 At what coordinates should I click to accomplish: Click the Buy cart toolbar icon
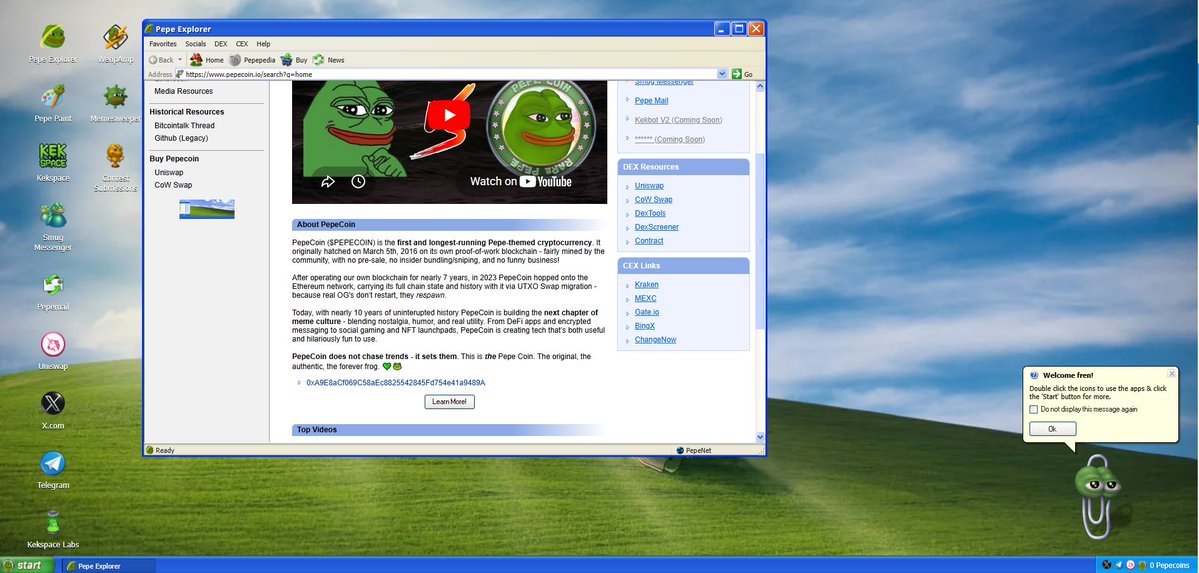(287, 60)
